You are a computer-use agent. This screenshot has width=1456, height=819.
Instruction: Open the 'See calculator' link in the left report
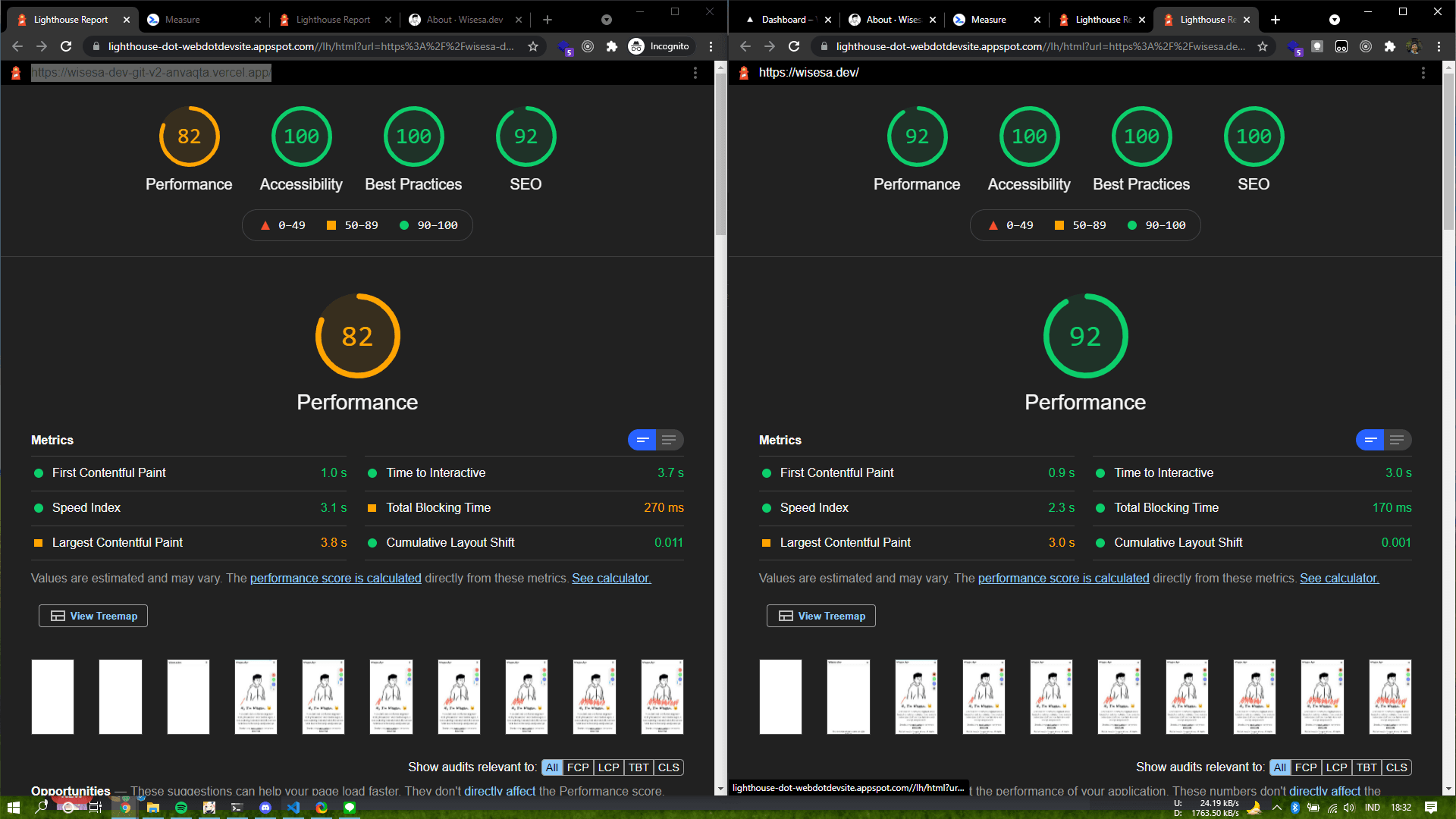(x=611, y=578)
